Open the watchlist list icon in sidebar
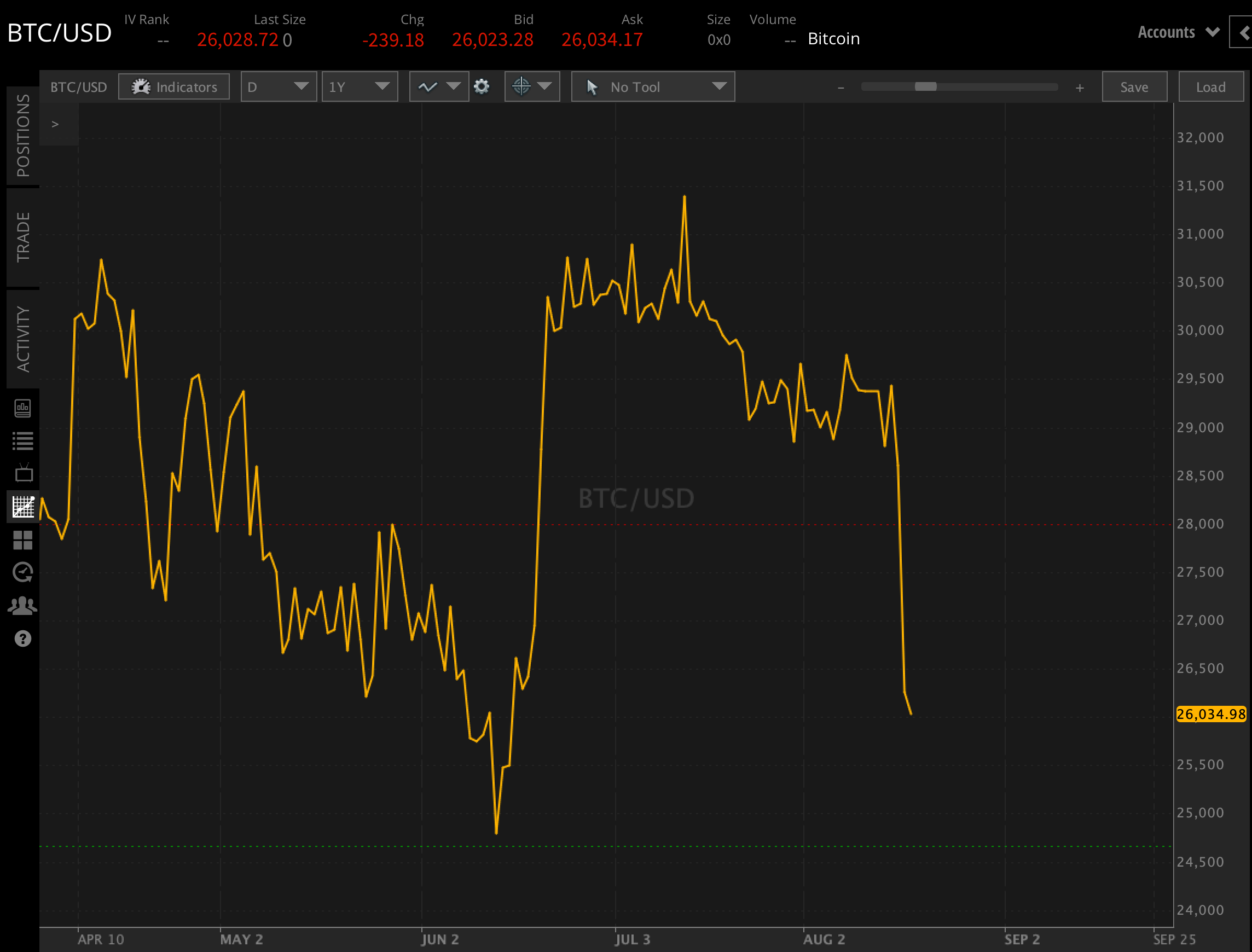Image resolution: width=1252 pixels, height=952 pixels. (x=22, y=441)
